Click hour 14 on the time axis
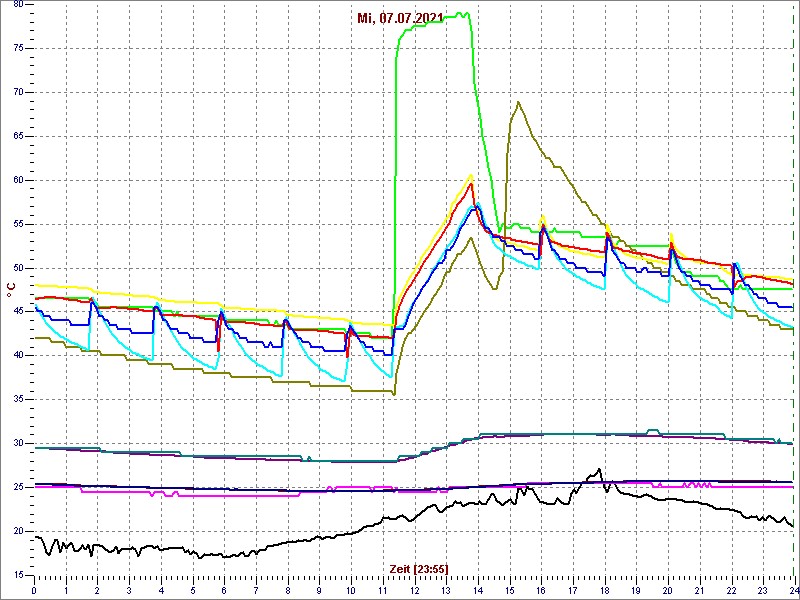This screenshot has width=800, height=600. 477,590
